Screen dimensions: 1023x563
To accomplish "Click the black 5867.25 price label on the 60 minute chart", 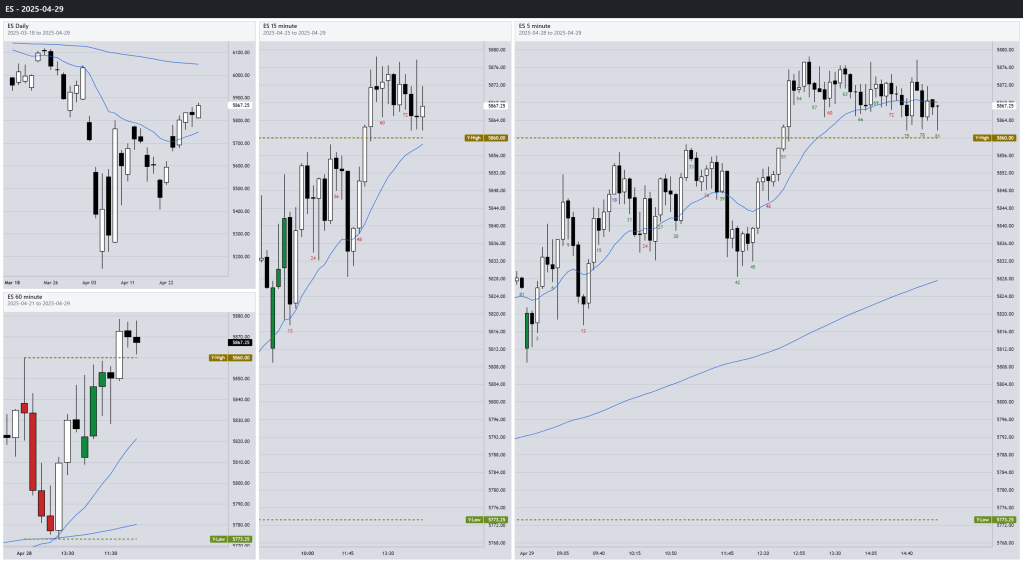I will tap(240, 342).
